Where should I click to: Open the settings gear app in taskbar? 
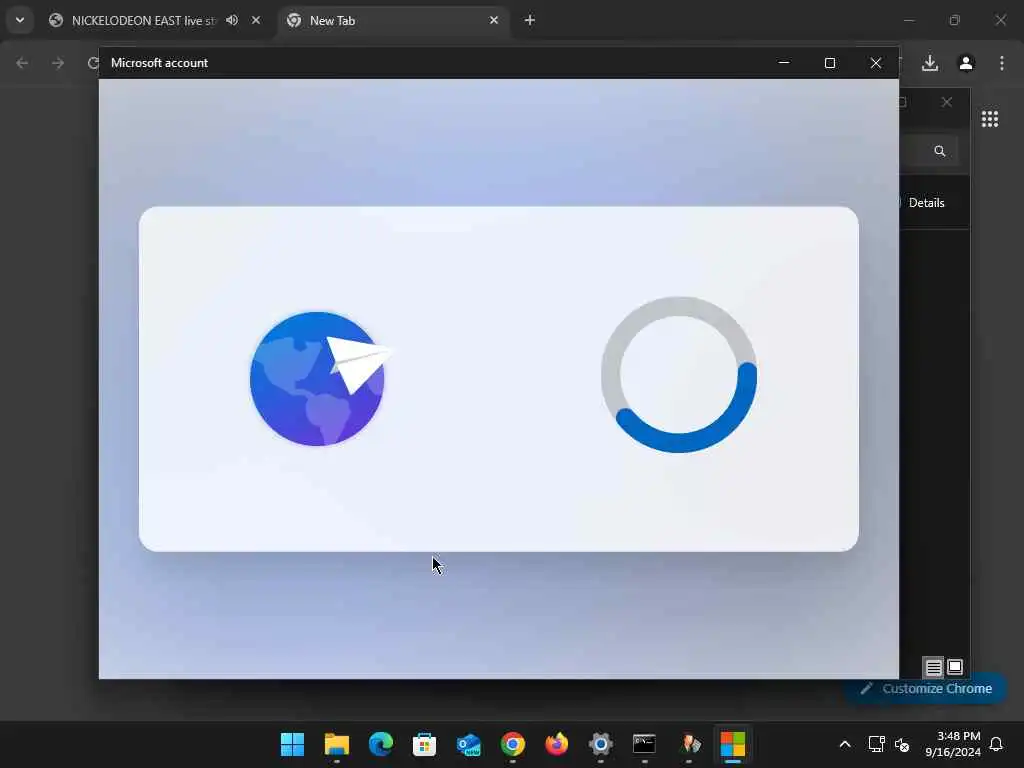point(601,744)
